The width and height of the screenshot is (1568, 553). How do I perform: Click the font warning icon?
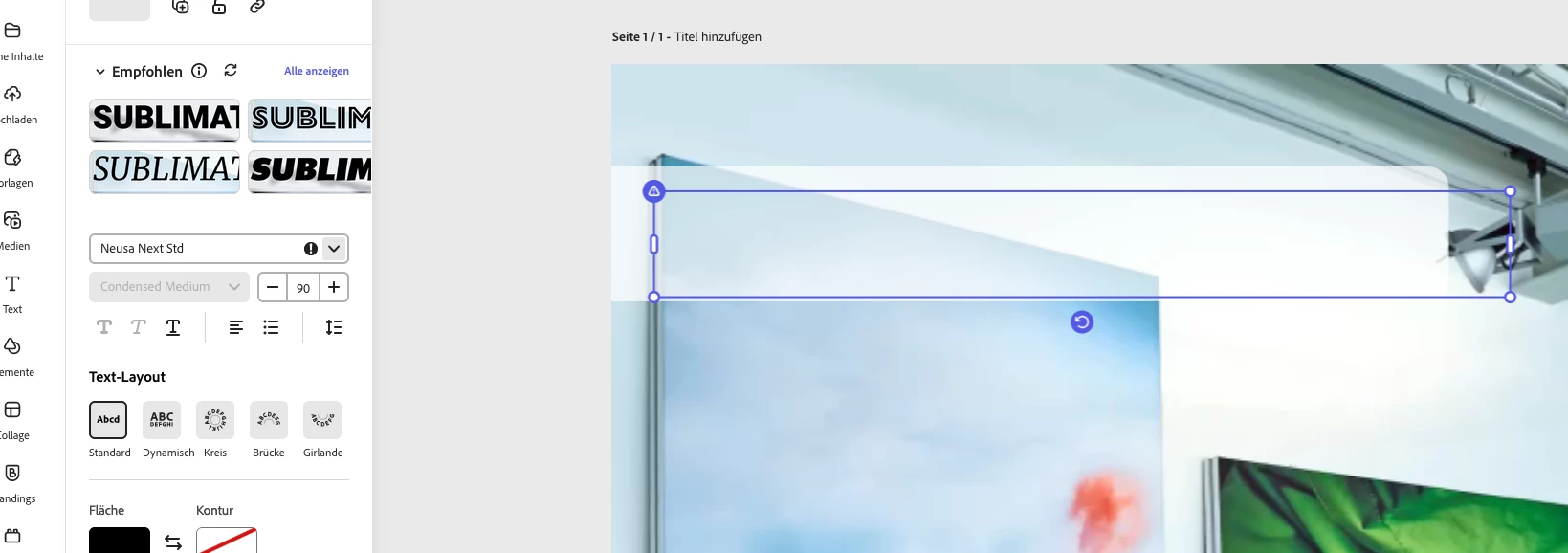point(311,249)
